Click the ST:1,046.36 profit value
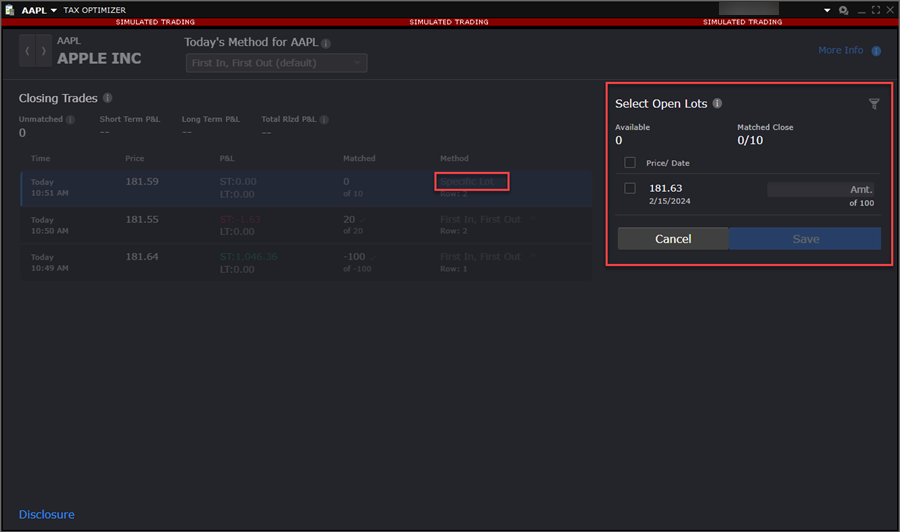Image resolution: width=900 pixels, height=532 pixels. click(x=249, y=257)
